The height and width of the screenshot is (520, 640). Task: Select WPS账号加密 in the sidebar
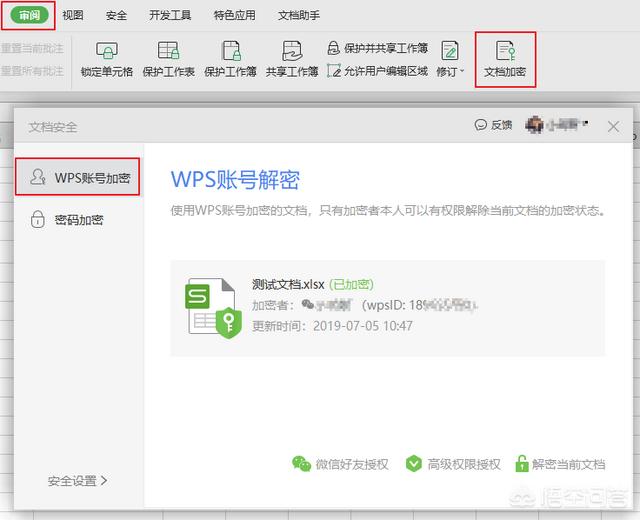click(x=78, y=177)
